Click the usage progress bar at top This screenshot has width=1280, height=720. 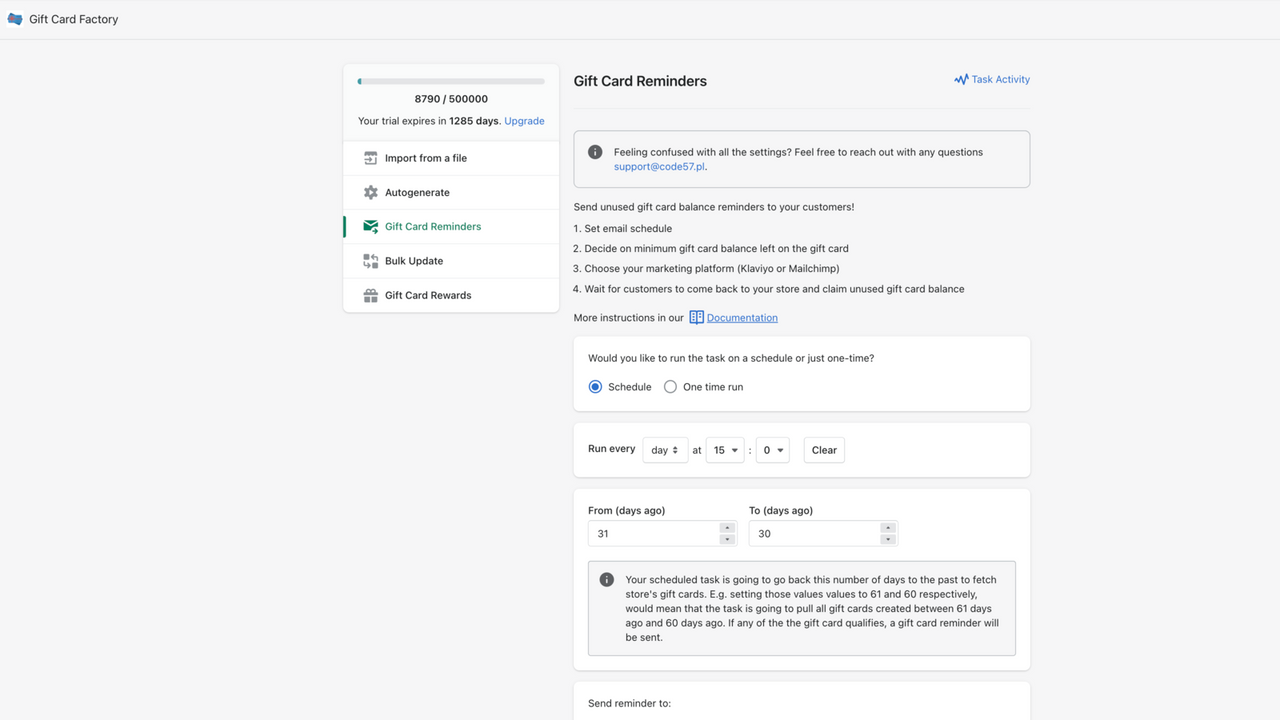pyautogui.click(x=451, y=81)
